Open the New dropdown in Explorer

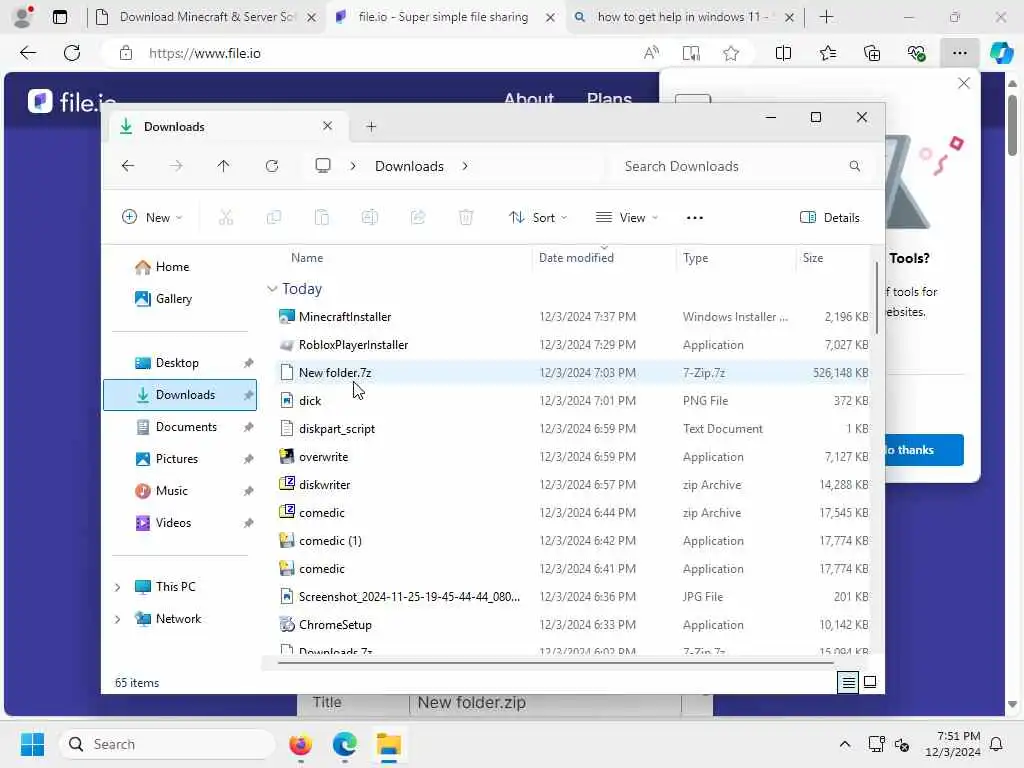152,217
